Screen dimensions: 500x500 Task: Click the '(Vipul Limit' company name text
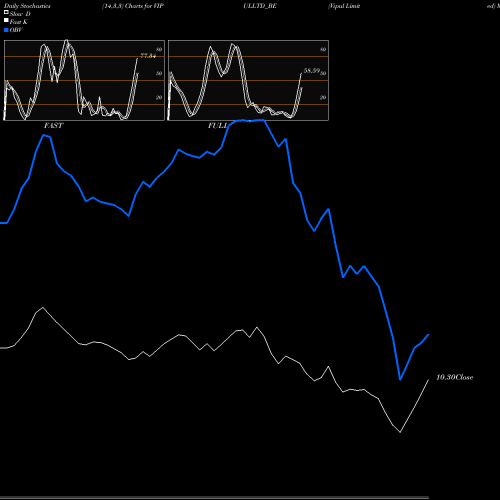coord(344,6)
